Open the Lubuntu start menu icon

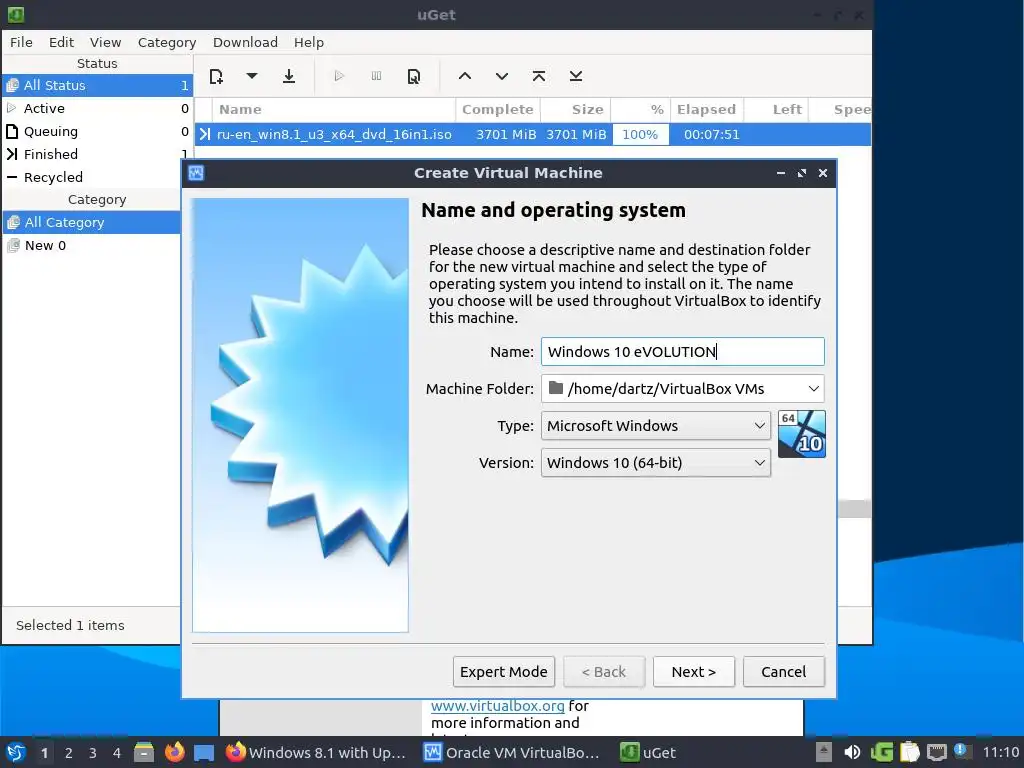pyautogui.click(x=16, y=752)
